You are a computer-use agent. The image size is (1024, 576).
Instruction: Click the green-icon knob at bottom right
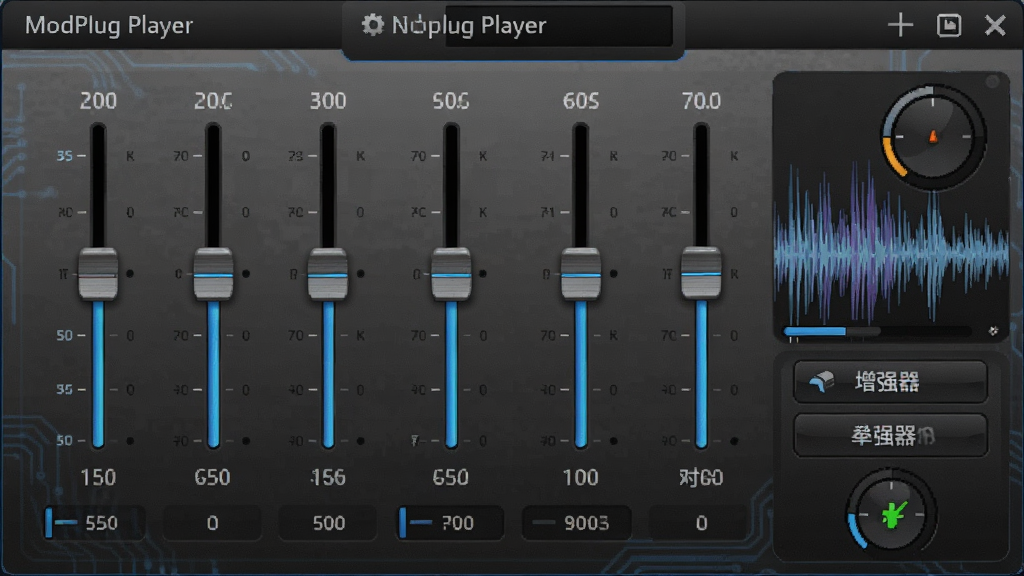pos(891,514)
